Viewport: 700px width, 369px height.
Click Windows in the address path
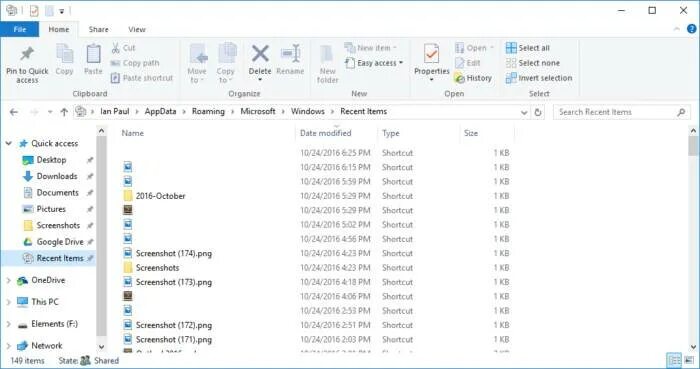click(308, 112)
